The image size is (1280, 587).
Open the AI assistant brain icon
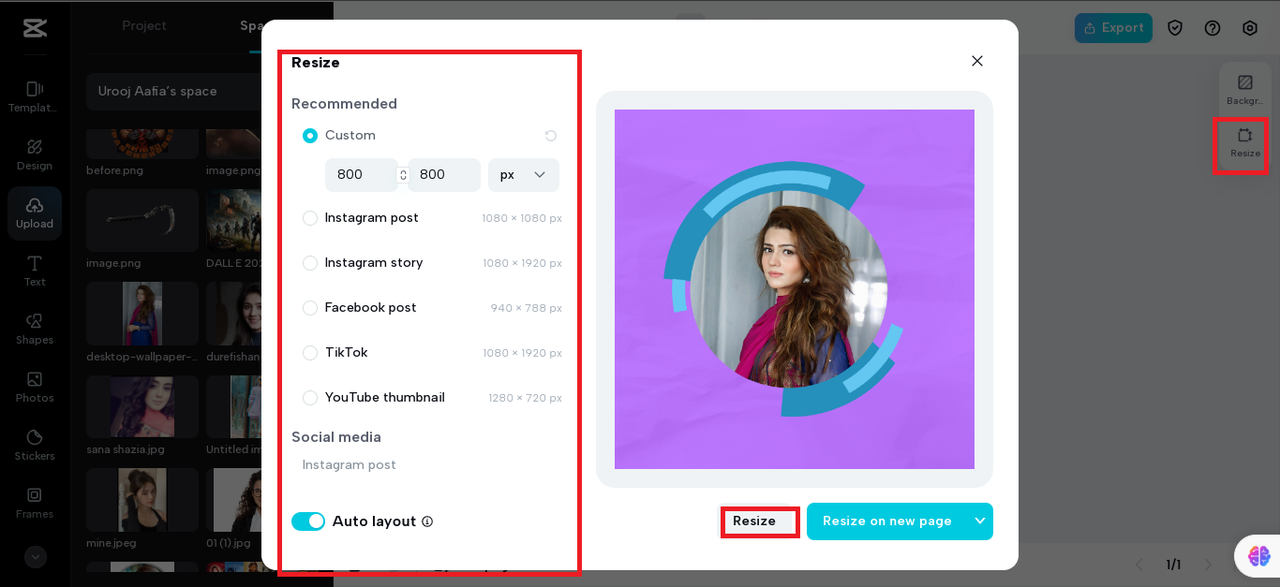(x=1258, y=556)
